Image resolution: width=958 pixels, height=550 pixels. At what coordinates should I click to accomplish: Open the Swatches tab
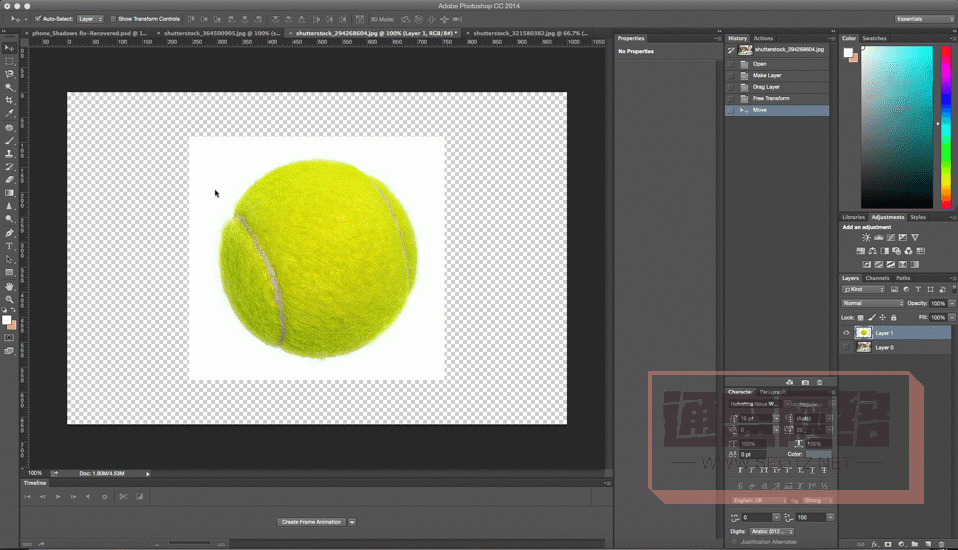[x=874, y=38]
